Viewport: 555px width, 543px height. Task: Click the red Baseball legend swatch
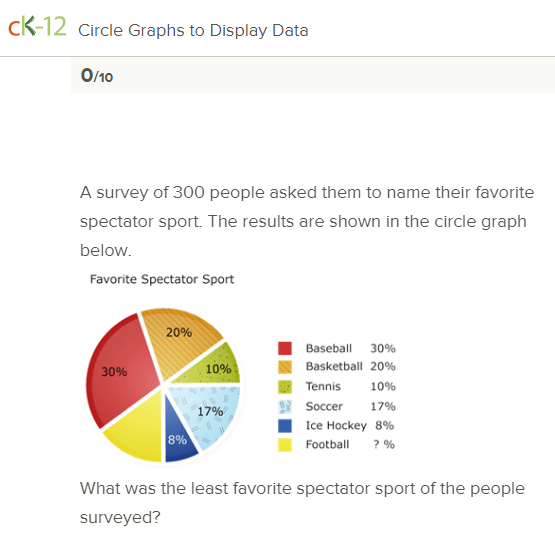click(x=285, y=348)
